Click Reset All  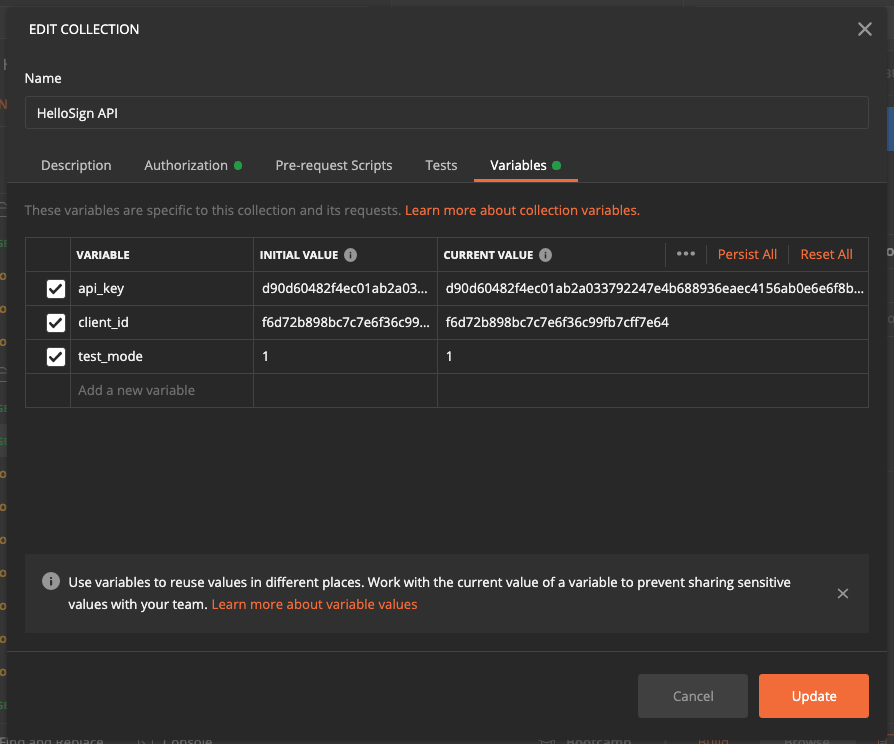(826, 254)
